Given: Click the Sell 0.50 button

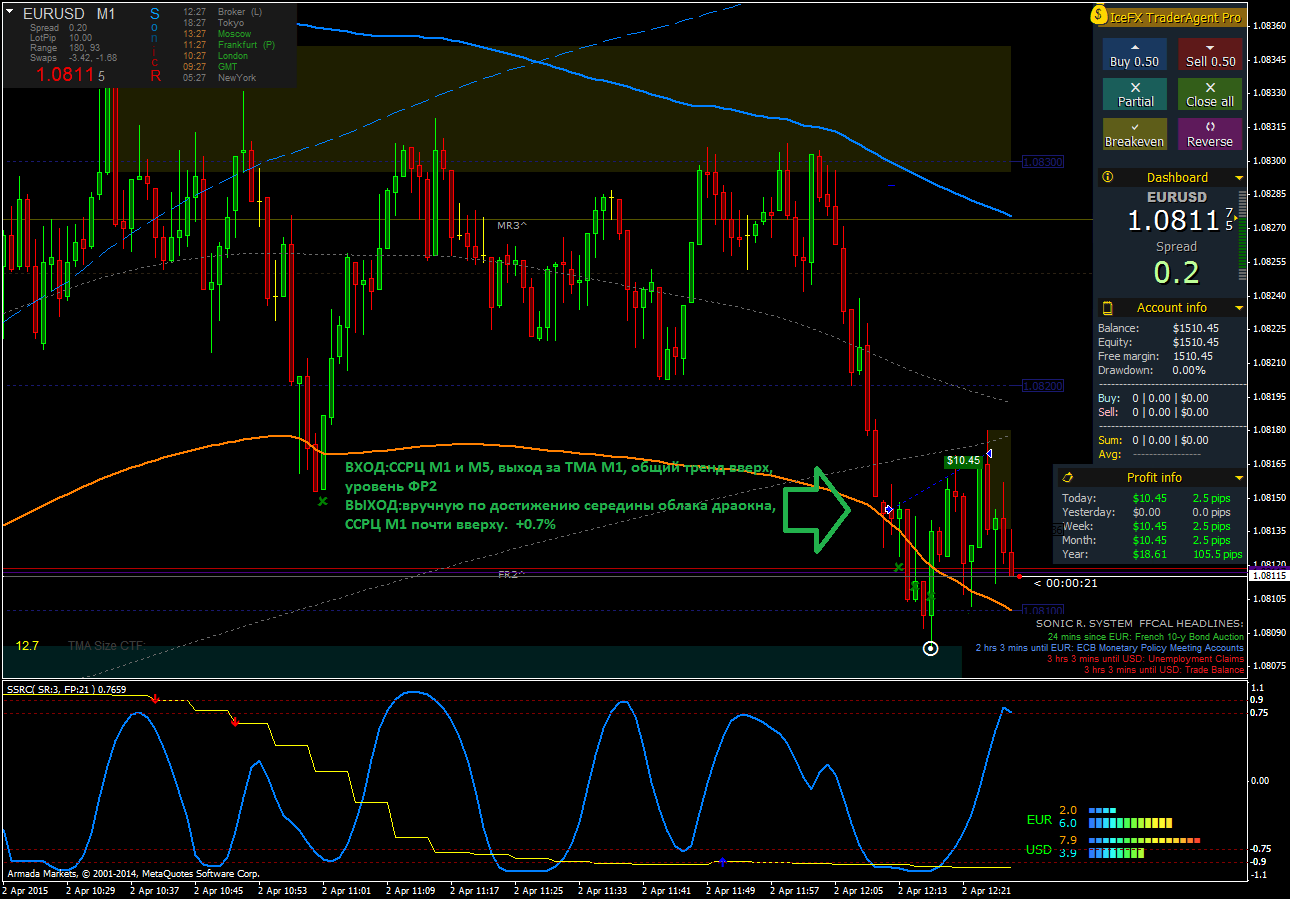Looking at the screenshot, I should (1210, 54).
